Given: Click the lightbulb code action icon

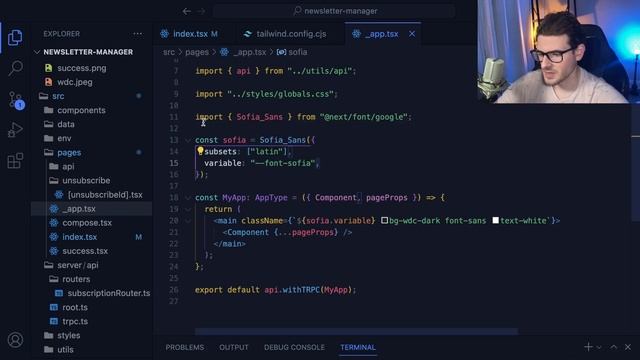Looking at the screenshot, I should (200, 151).
